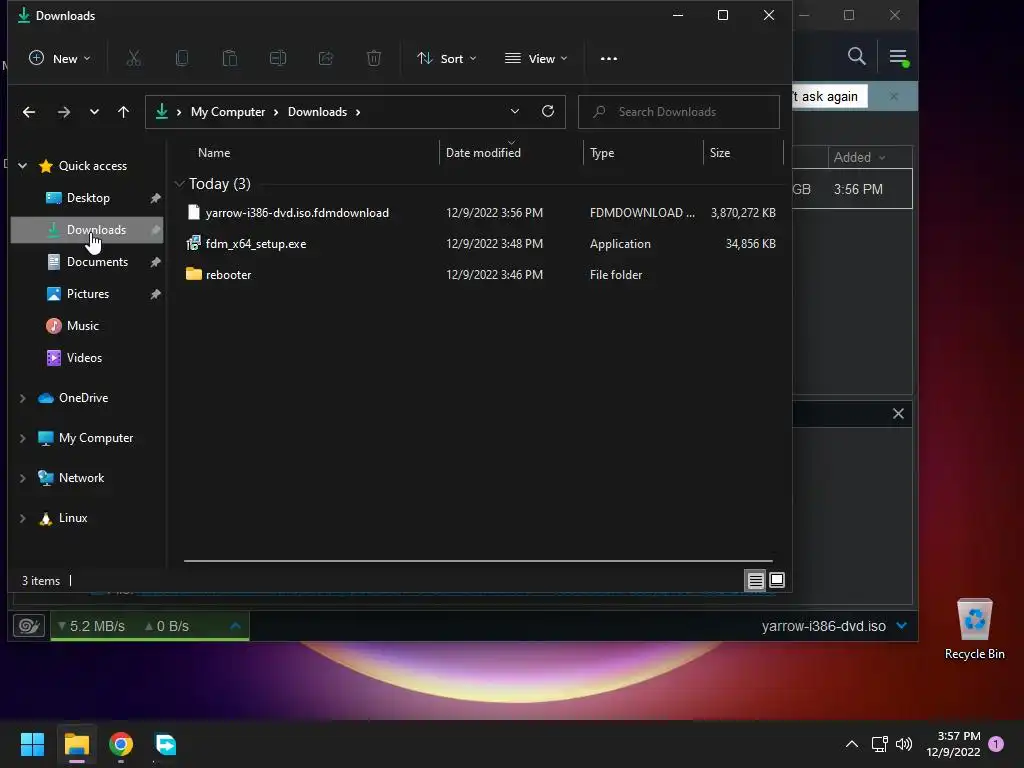Click Google Chrome taskbar icon
This screenshot has height=768, width=1024.
(x=121, y=744)
